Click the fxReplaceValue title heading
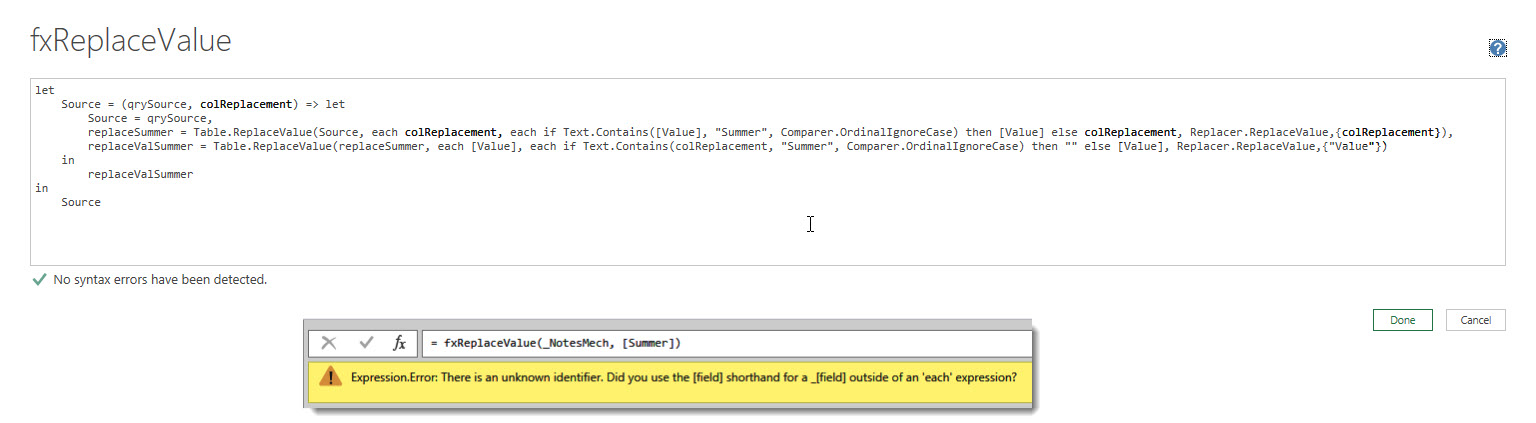Screen dimensions: 1536x423 (x=130, y=41)
